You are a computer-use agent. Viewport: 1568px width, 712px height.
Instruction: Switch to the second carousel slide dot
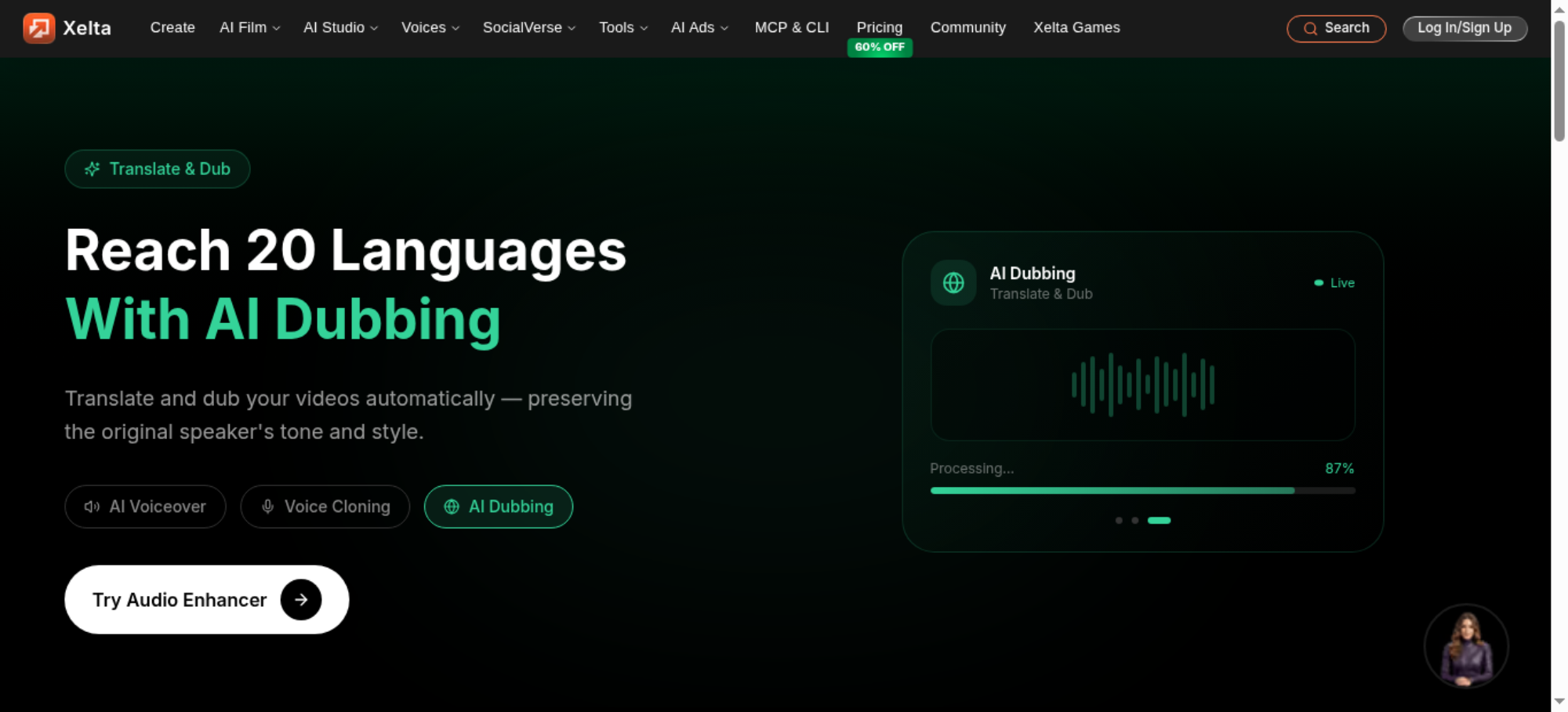pyautogui.click(x=1135, y=521)
